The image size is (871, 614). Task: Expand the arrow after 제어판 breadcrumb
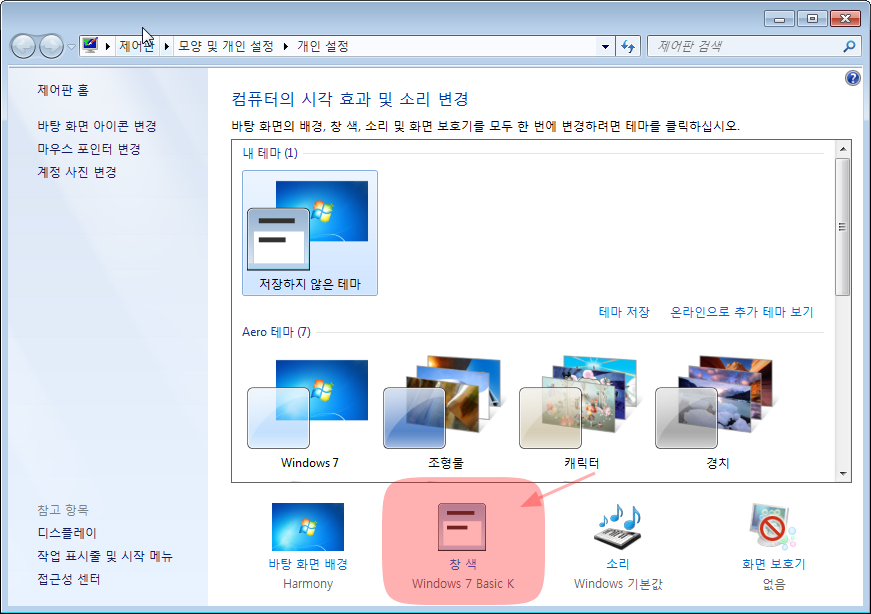pos(166,46)
